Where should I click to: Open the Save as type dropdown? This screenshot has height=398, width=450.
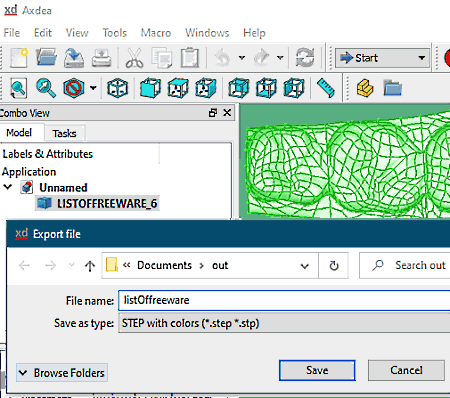pos(284,323)
